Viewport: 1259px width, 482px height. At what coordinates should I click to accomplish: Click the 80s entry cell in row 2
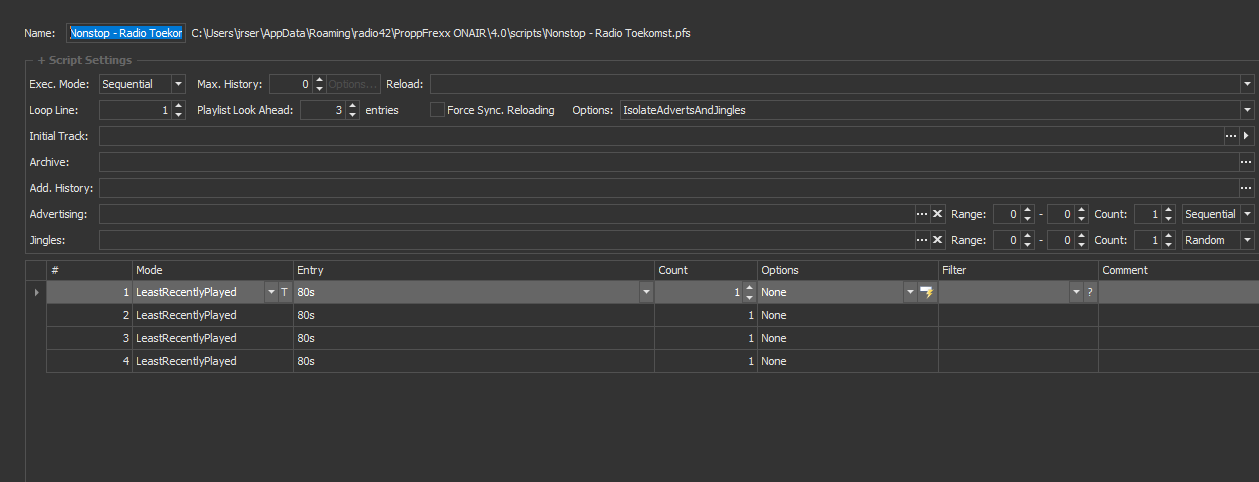pos(474,315)
